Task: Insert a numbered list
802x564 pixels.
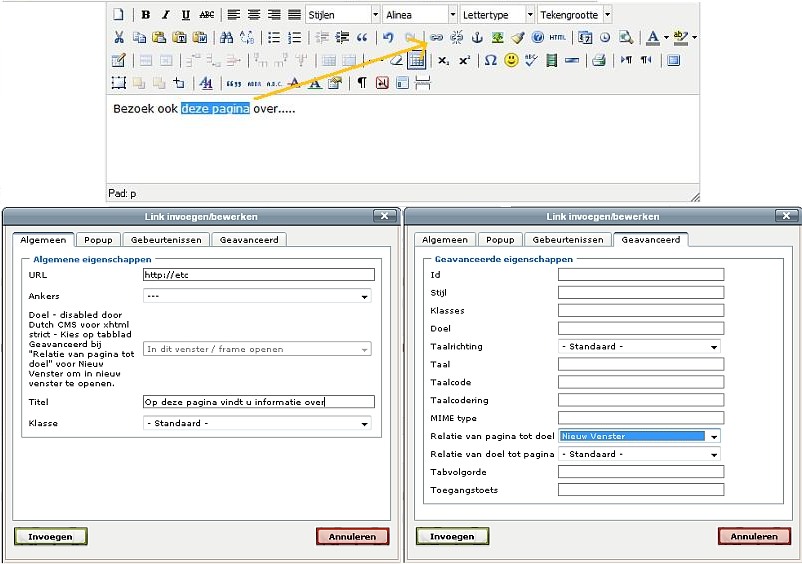Action: pos(294,37)
